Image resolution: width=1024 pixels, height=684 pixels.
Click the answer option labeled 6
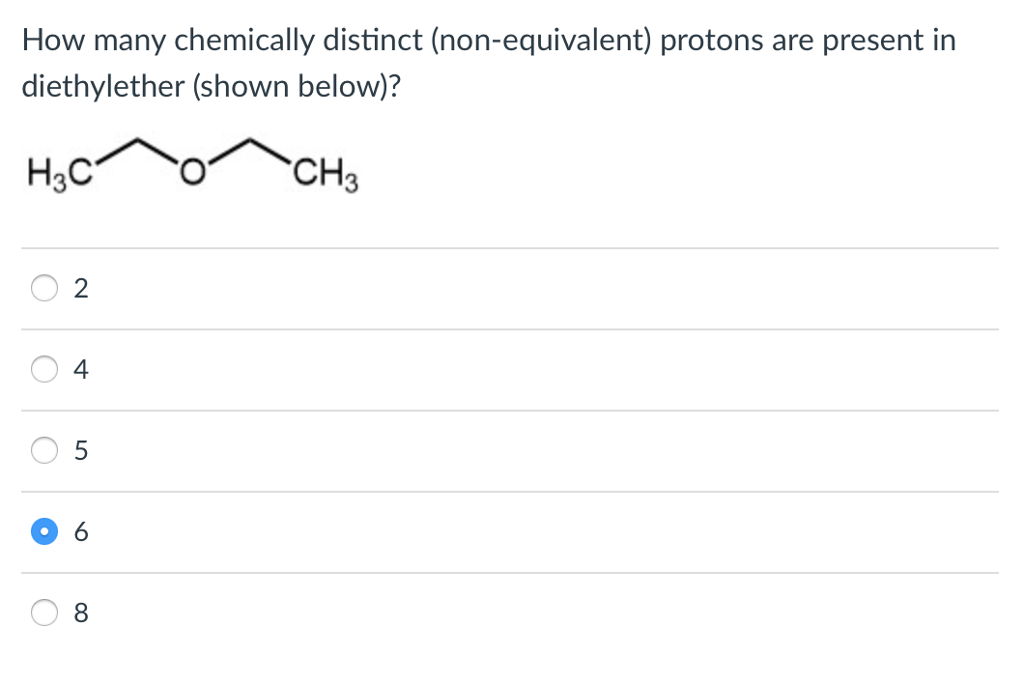81,532
